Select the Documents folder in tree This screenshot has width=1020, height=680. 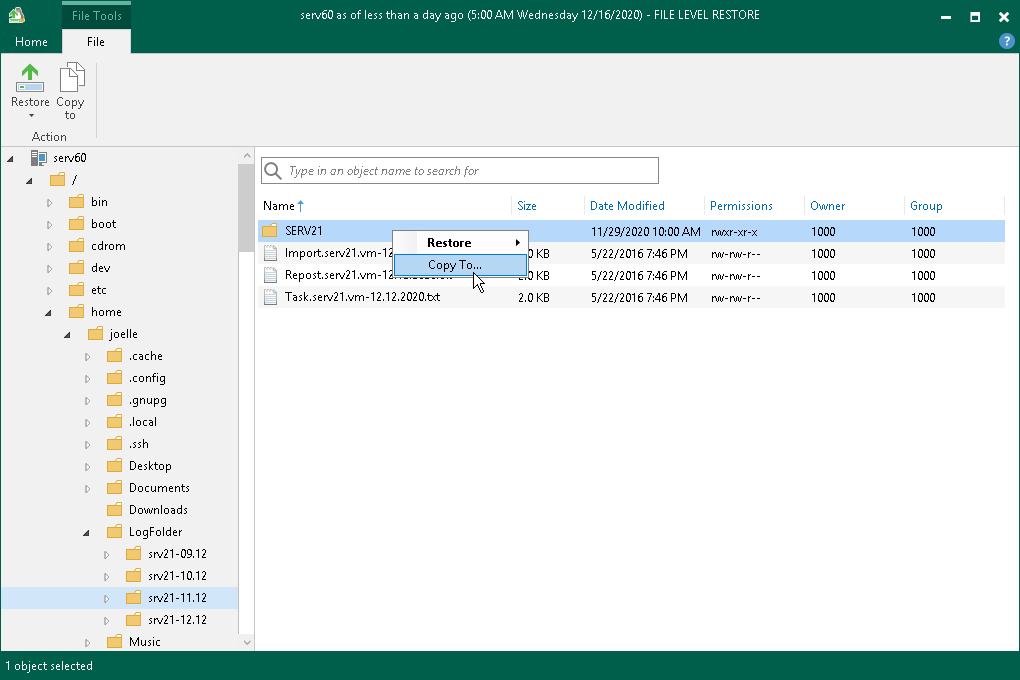point(158,488)
